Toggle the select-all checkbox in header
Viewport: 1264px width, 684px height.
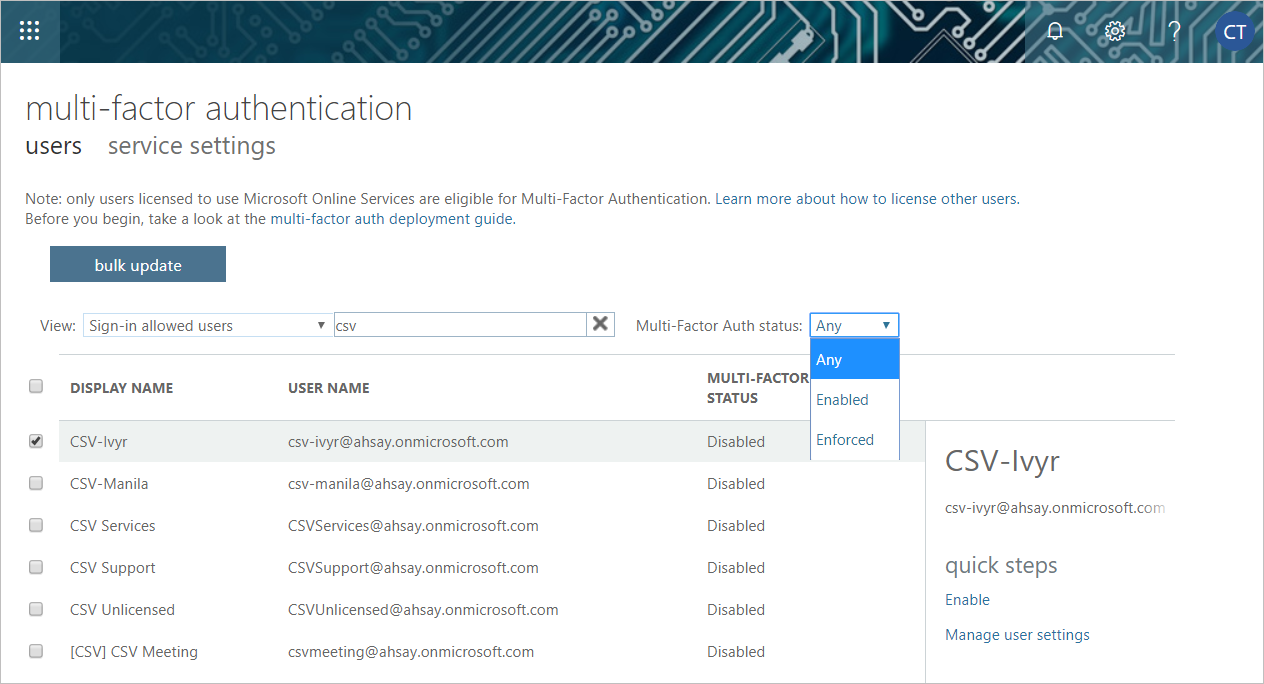(x=36, y=386)
